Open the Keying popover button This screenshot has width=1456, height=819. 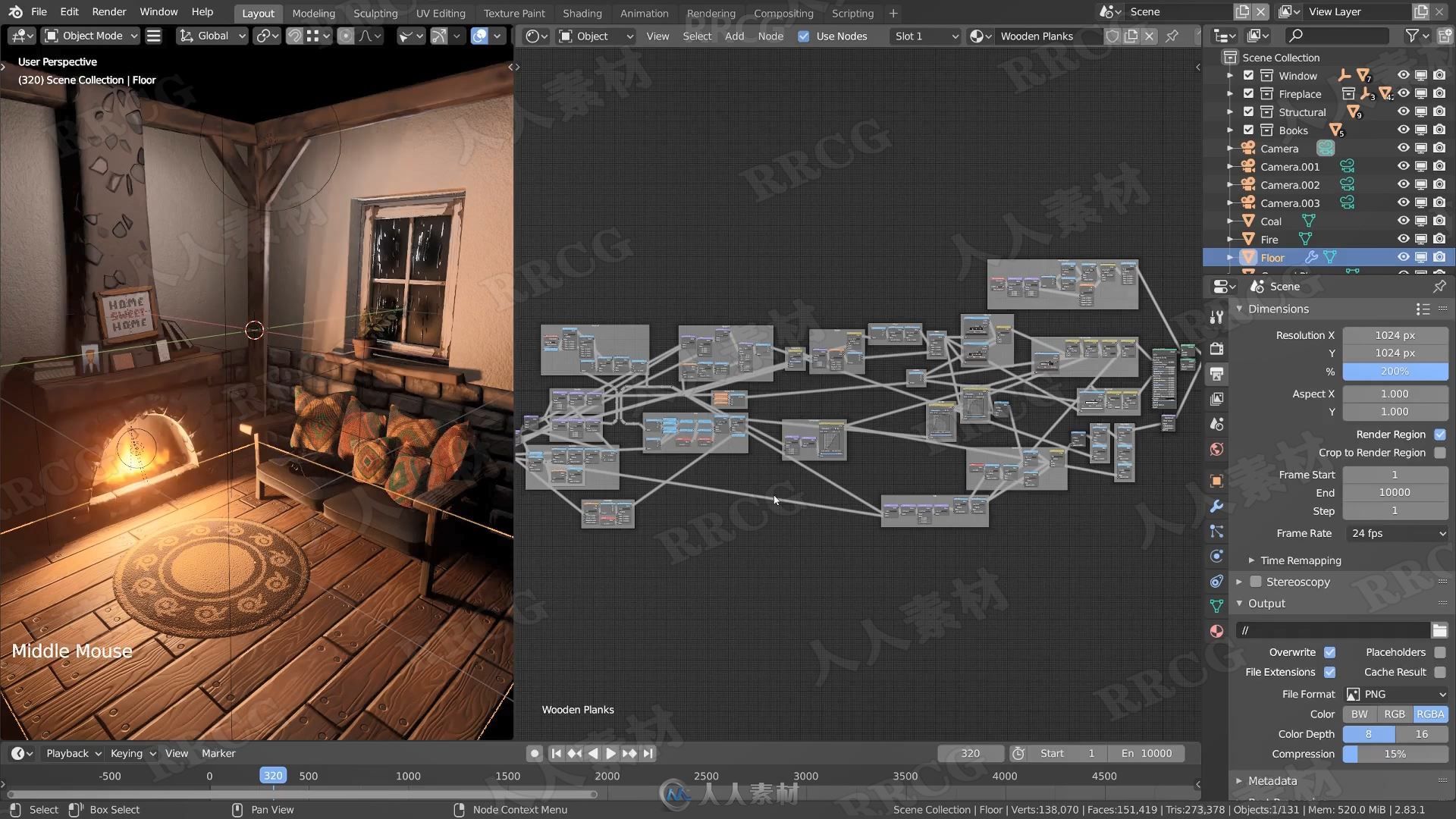[133, 753]
